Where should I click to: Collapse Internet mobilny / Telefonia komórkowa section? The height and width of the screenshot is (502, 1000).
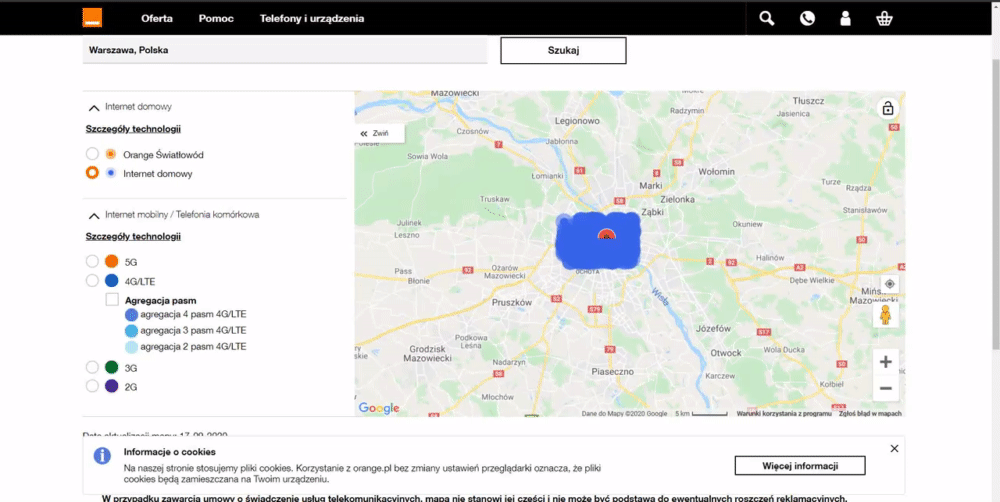point(94,216)
